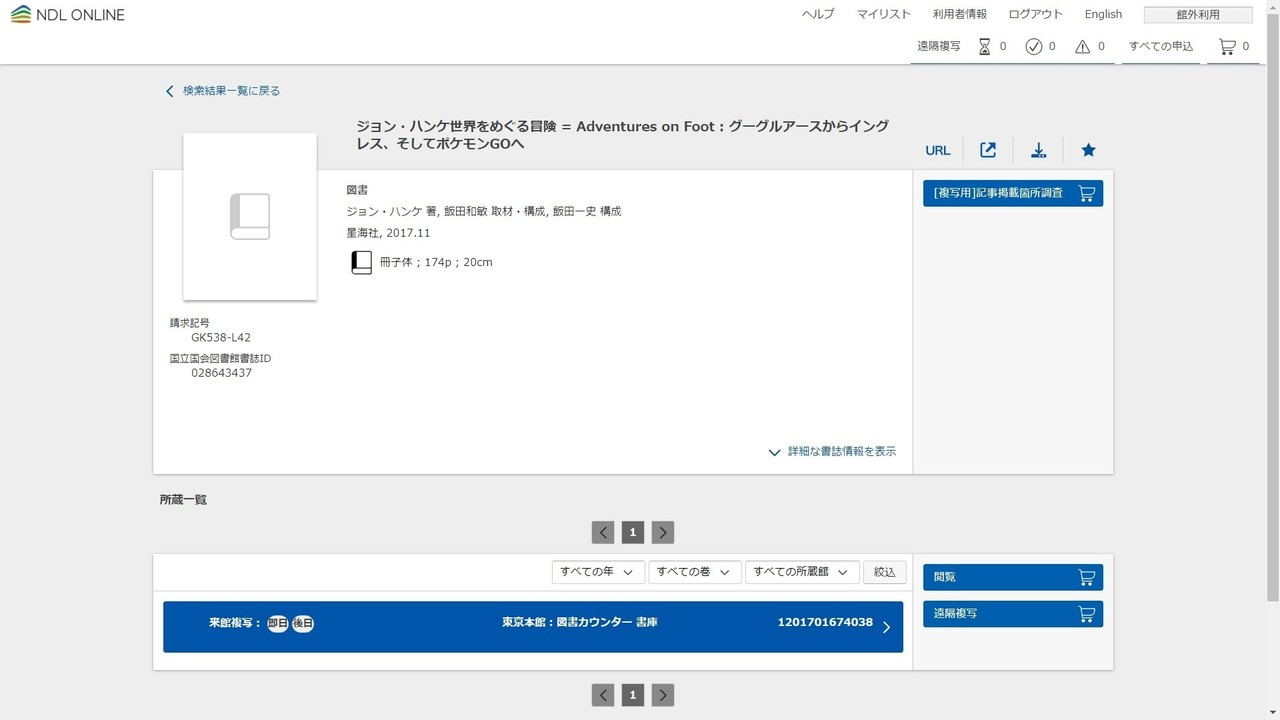The image size is (1280, 720).
Task: Click the NDL ONLINE logo
Action: [67, 15]
